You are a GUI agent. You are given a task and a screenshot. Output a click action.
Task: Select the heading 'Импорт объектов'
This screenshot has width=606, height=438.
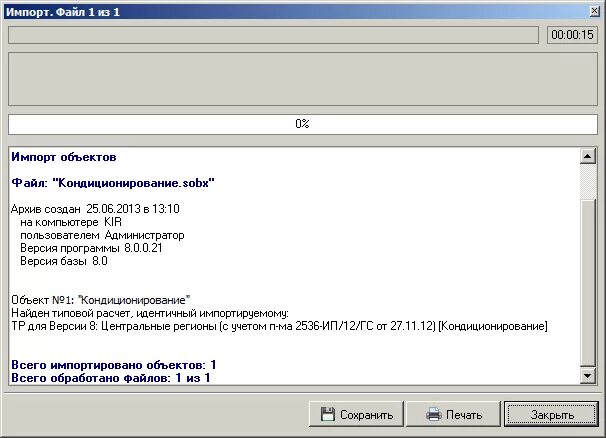[64, 157]
